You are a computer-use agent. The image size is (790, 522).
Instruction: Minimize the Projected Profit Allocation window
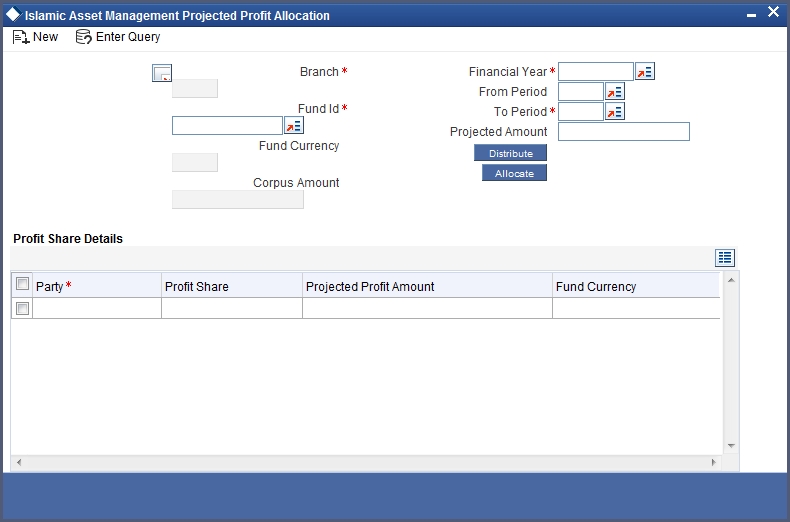pyautogui.click(x=751, y=16)
